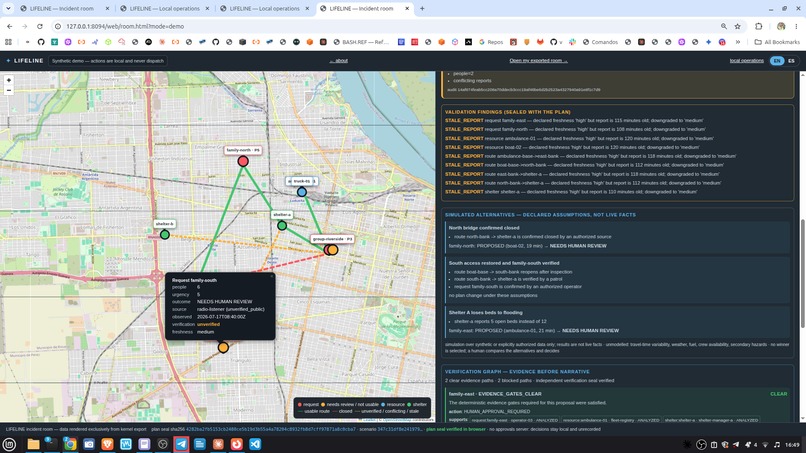Screen dimensions: 806x453
Task: Click the page scrollbar thumb
Action: pos(802,274)
